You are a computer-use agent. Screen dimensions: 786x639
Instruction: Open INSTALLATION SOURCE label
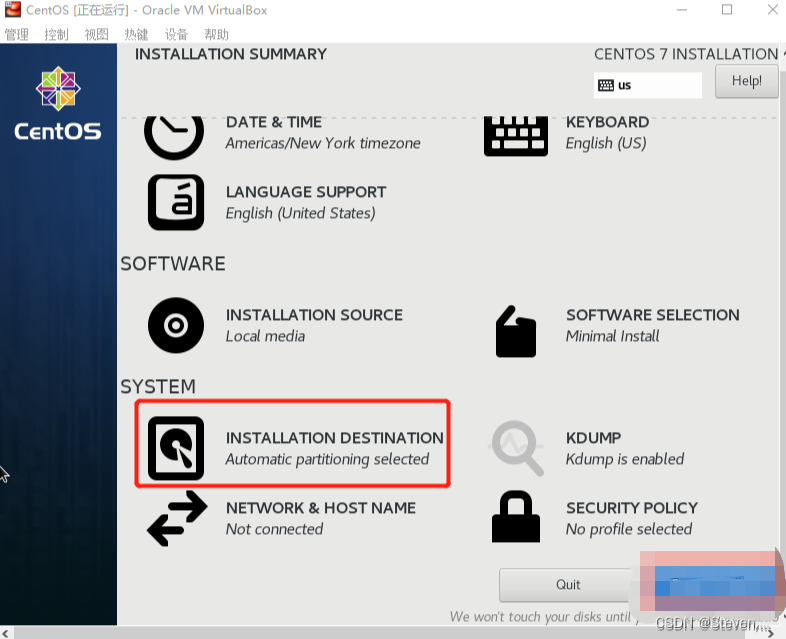point(314,315)
